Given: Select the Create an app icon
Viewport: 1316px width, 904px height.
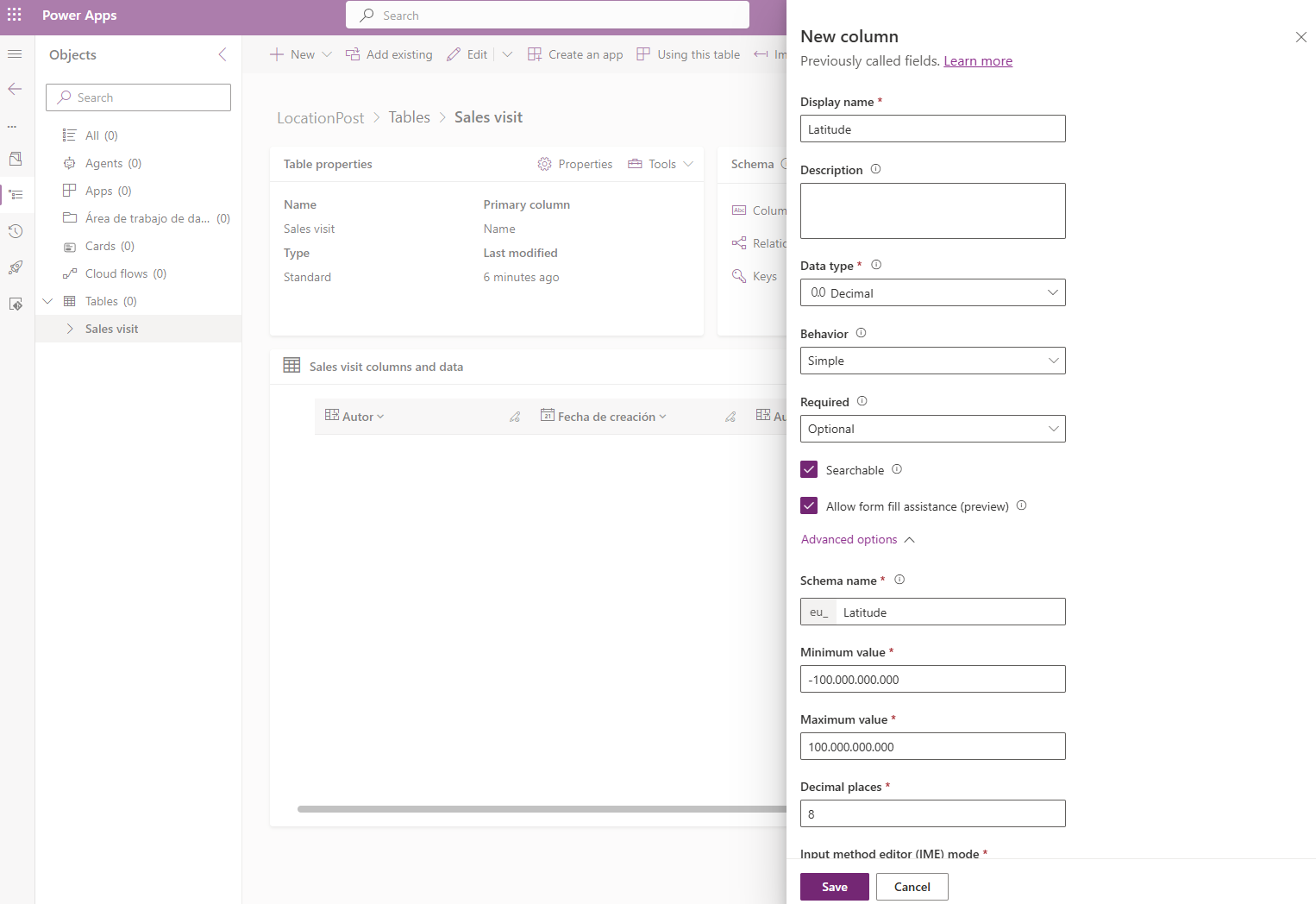Looking at the screenshot, I should coord(535,53).
